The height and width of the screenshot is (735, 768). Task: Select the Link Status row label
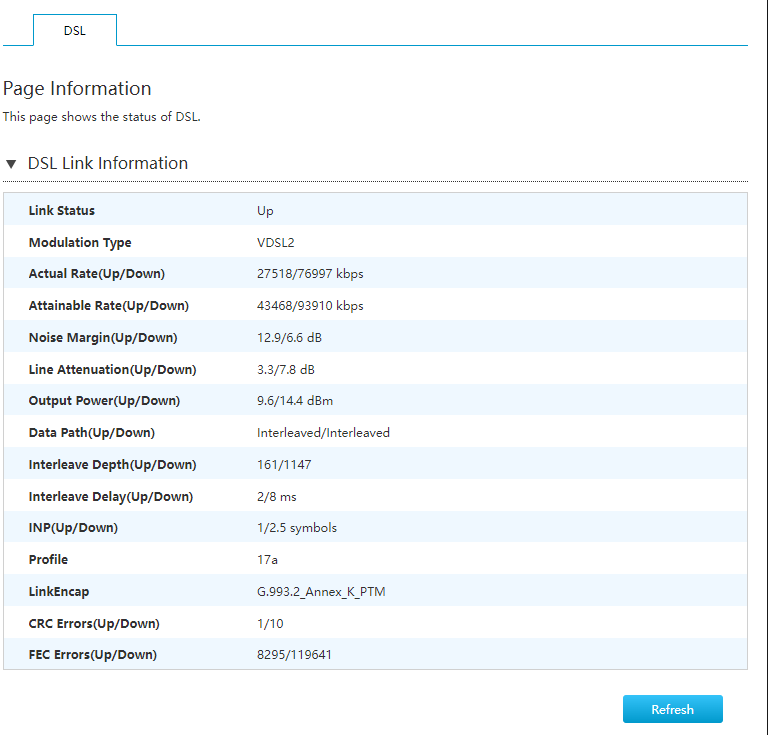tap(62, 211)
